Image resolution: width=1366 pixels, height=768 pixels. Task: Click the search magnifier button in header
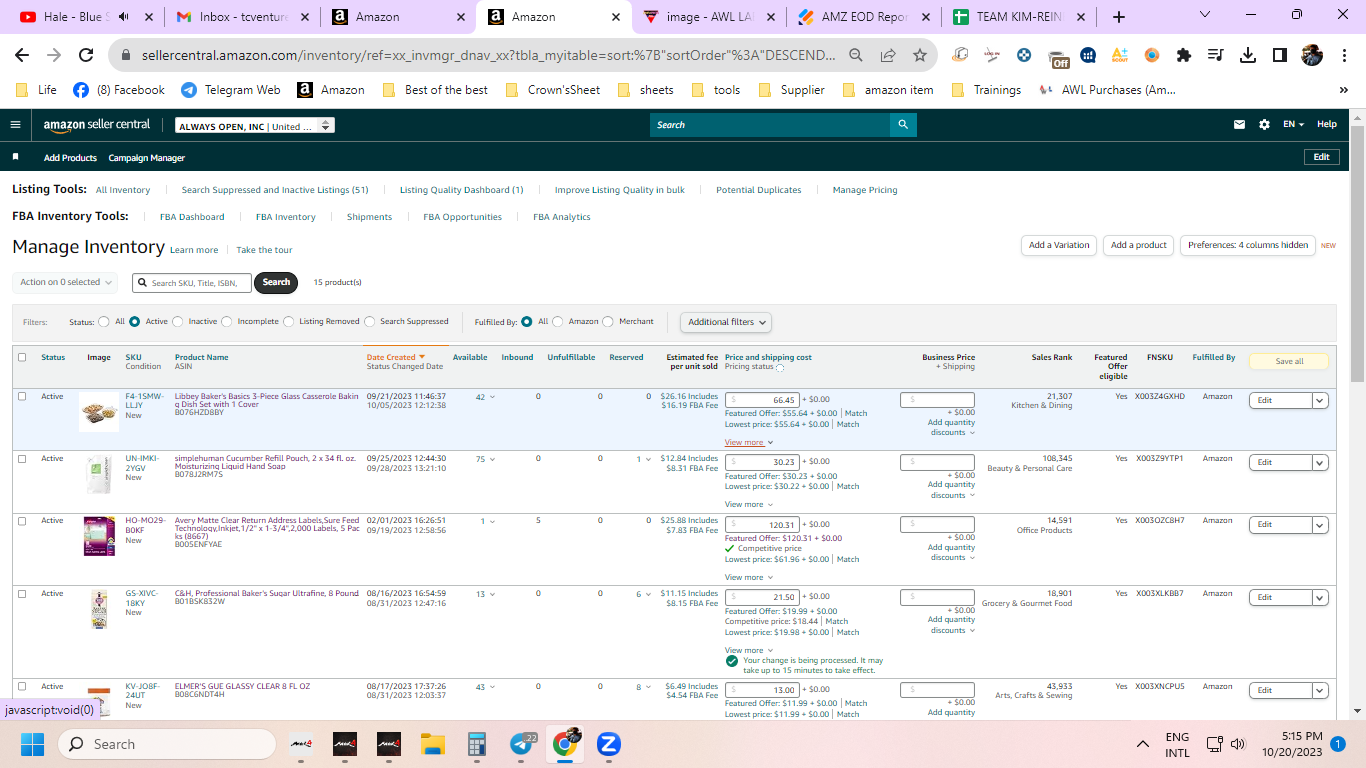coord(903,125)
